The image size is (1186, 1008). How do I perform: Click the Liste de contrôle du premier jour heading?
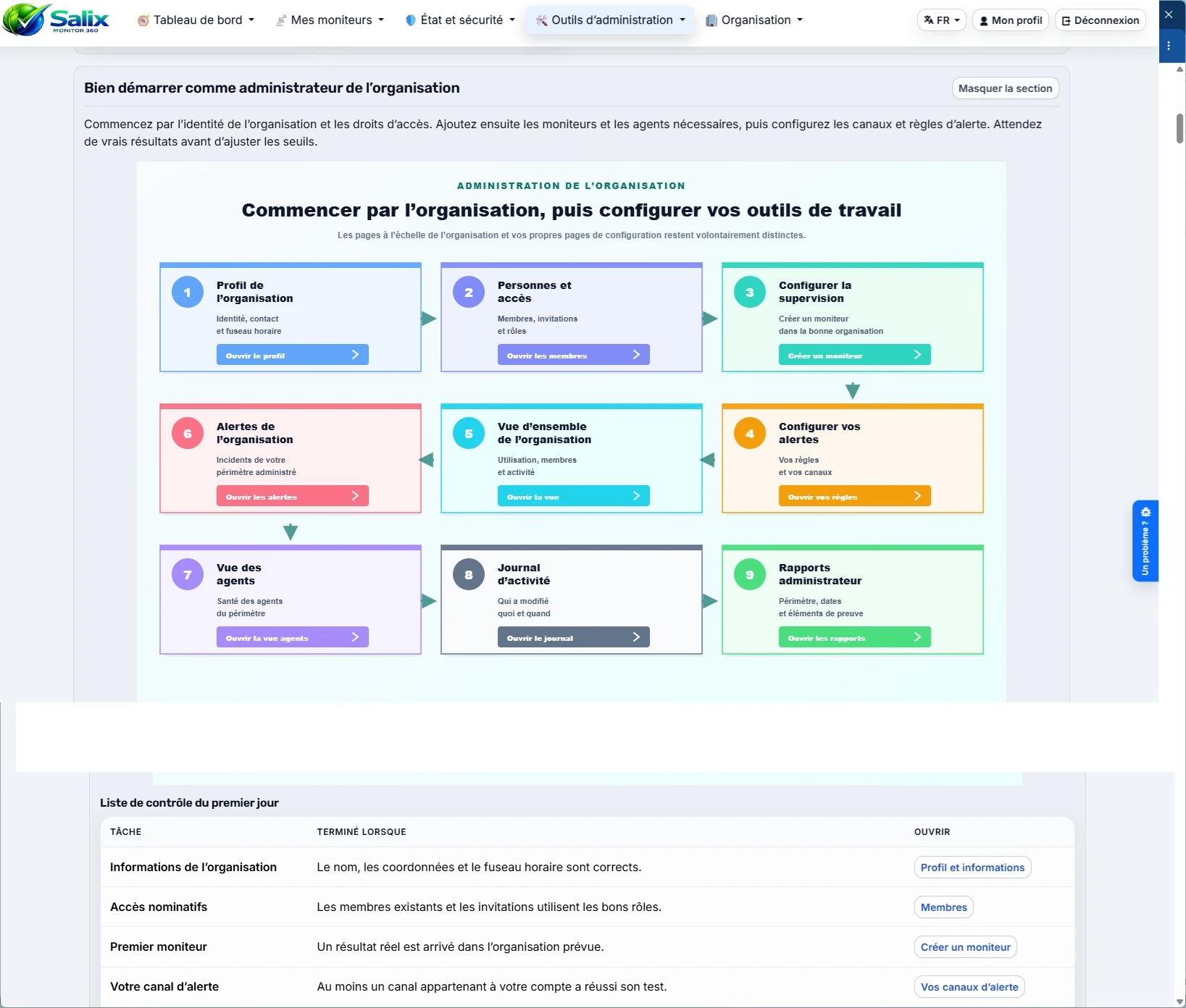[189, 802]
